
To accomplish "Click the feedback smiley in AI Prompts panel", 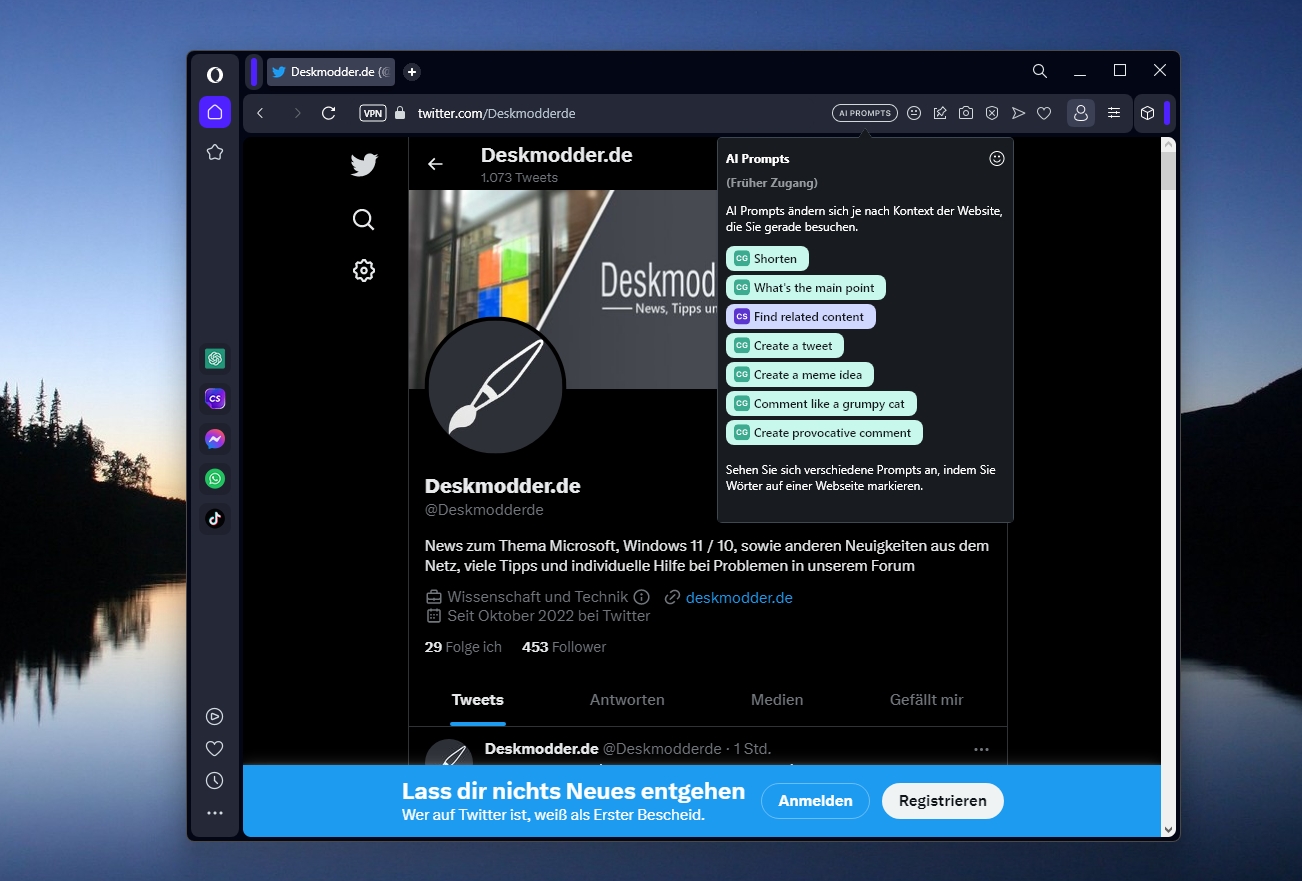I will [996, 158].
